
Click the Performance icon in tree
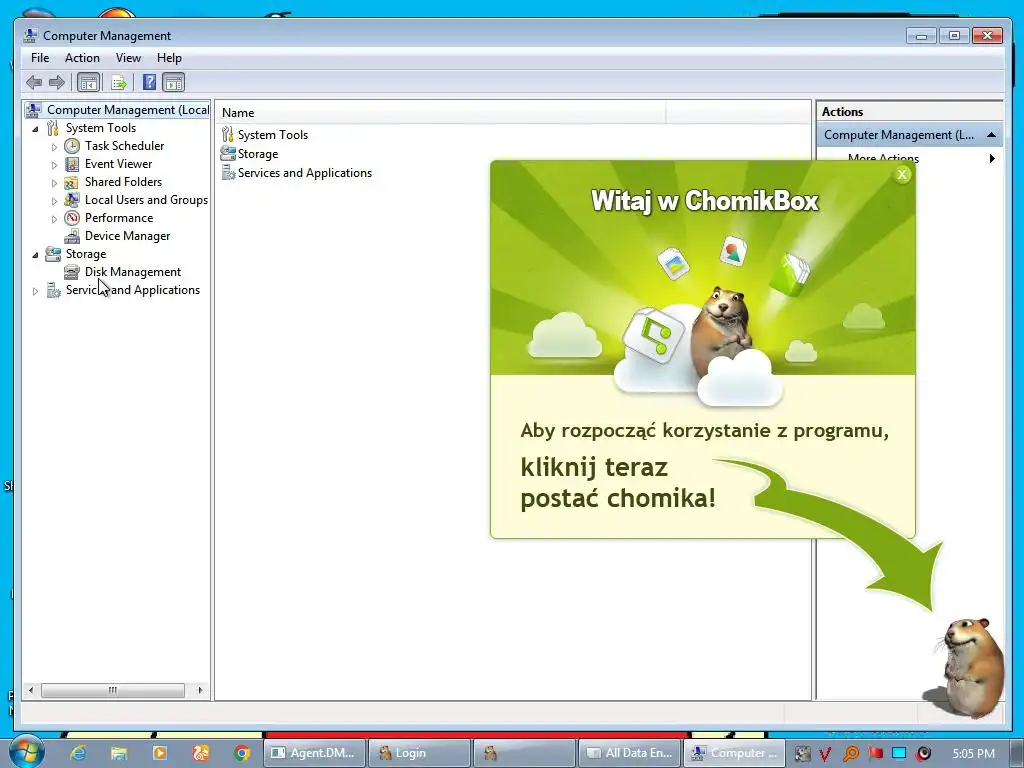point(72,218)
